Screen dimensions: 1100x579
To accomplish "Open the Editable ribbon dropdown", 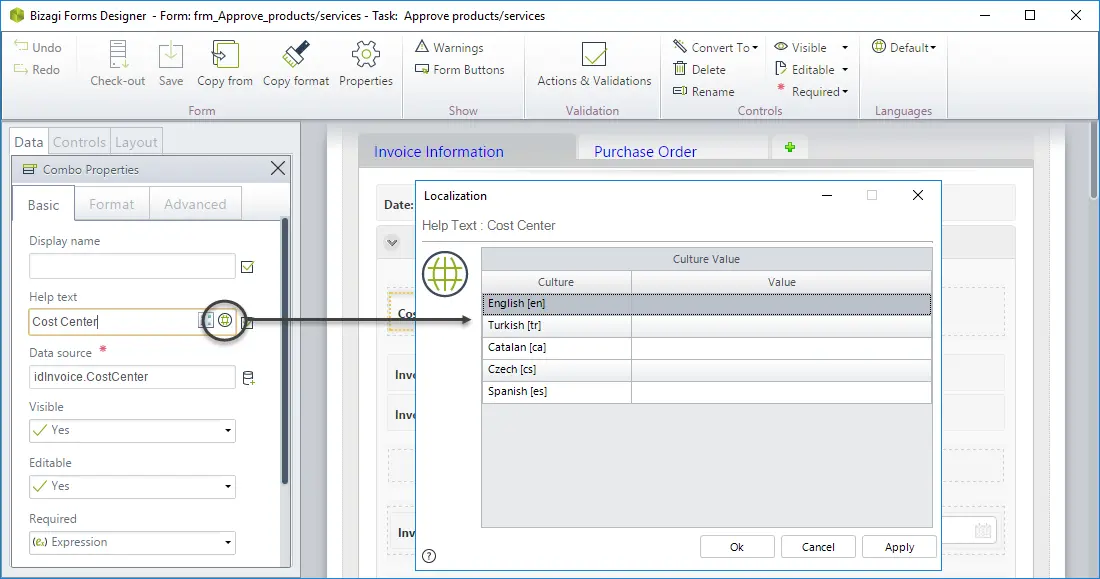I will [x=811, y=69].
